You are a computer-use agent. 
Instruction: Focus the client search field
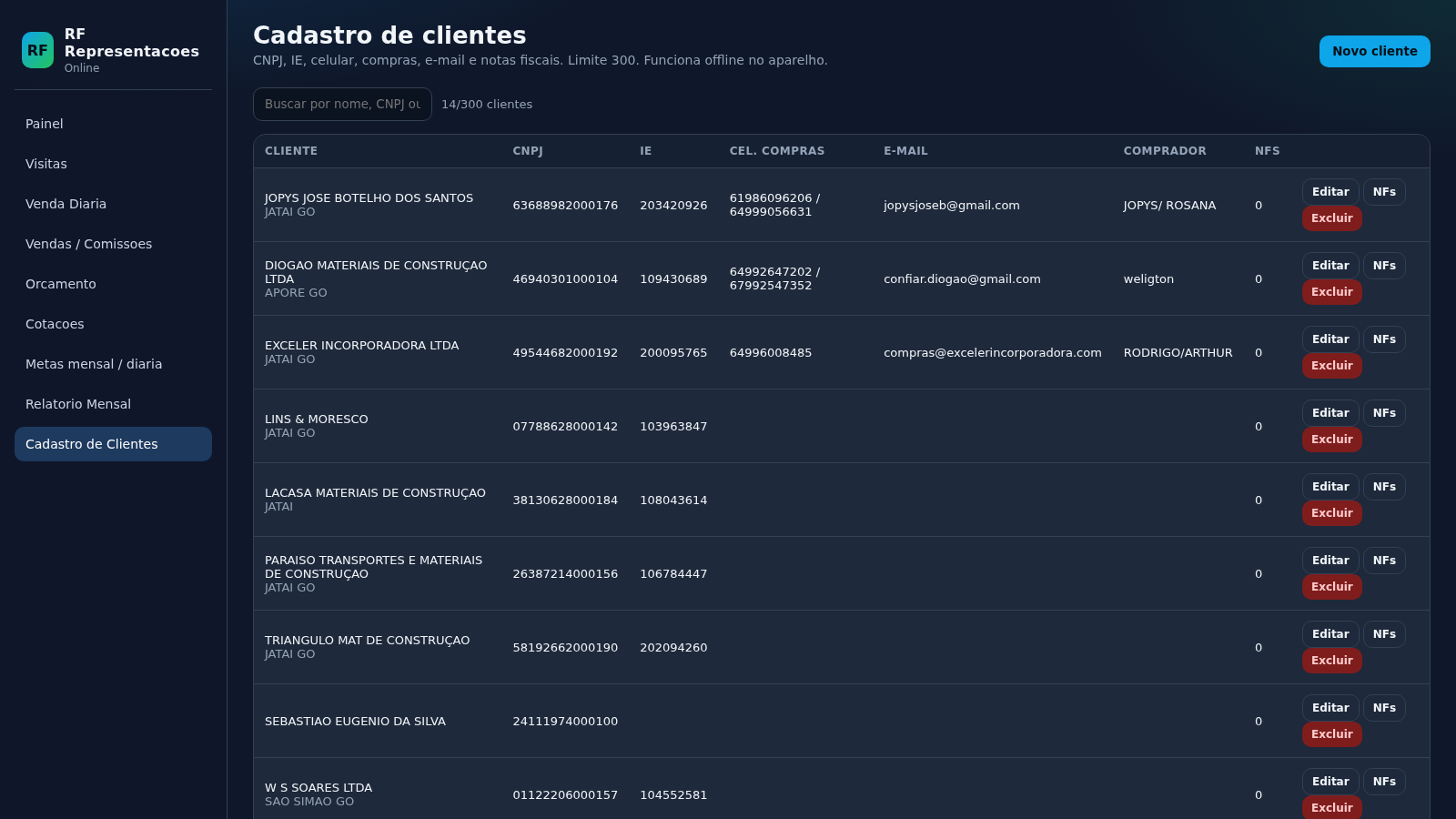click(342, 104)
